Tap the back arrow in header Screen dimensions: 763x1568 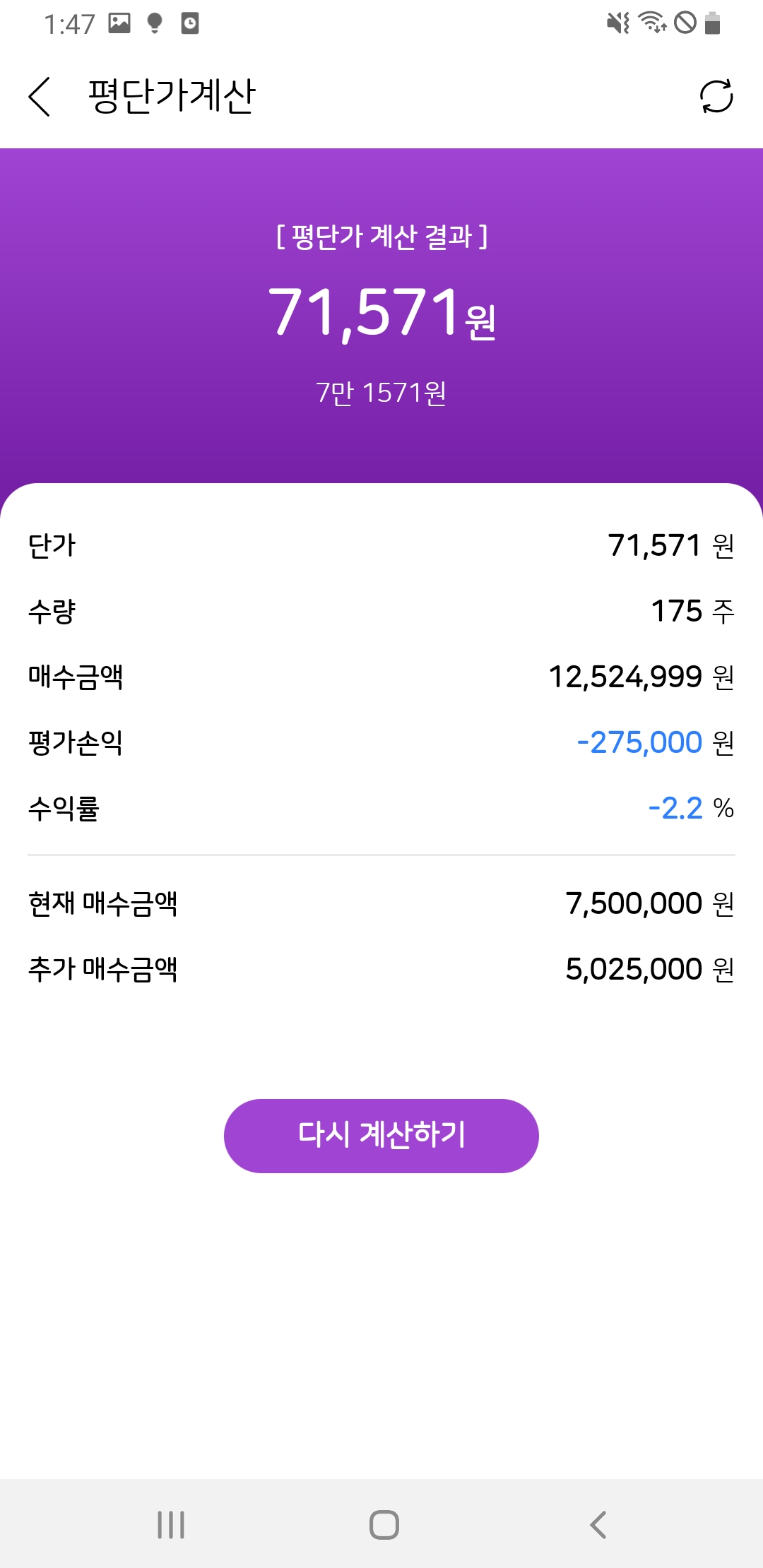(x=40, y=96)
